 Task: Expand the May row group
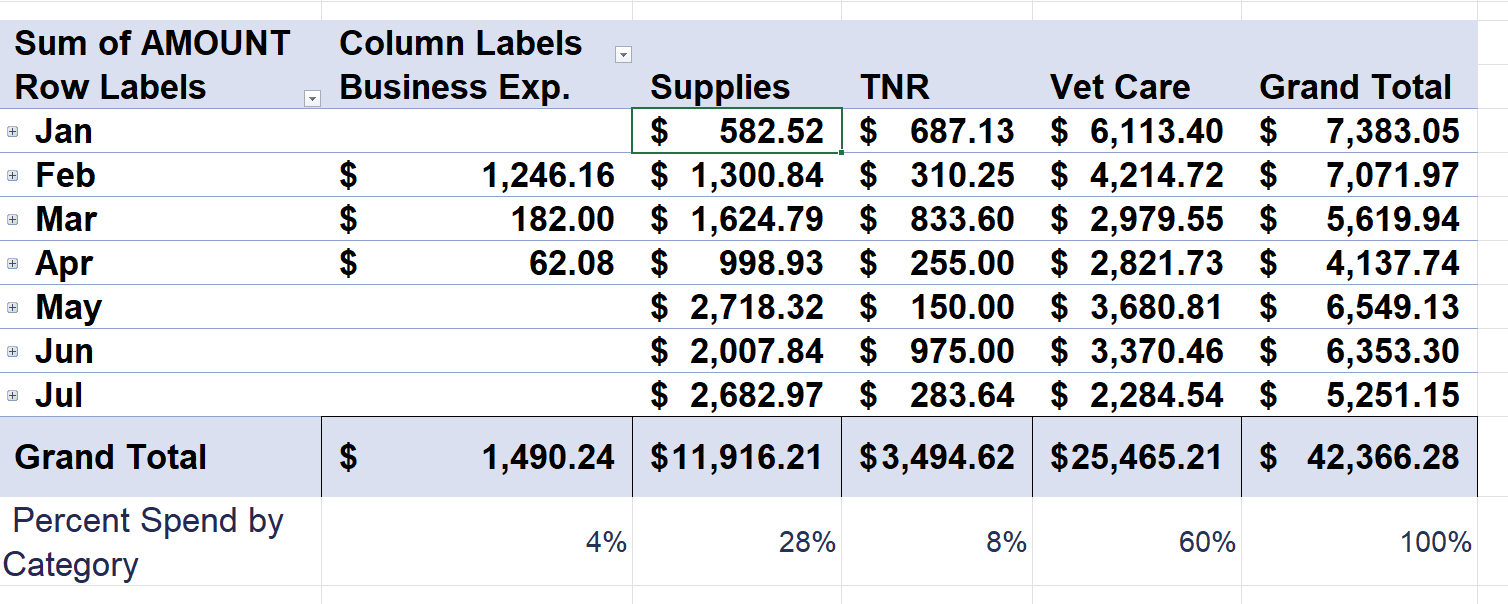12,307
